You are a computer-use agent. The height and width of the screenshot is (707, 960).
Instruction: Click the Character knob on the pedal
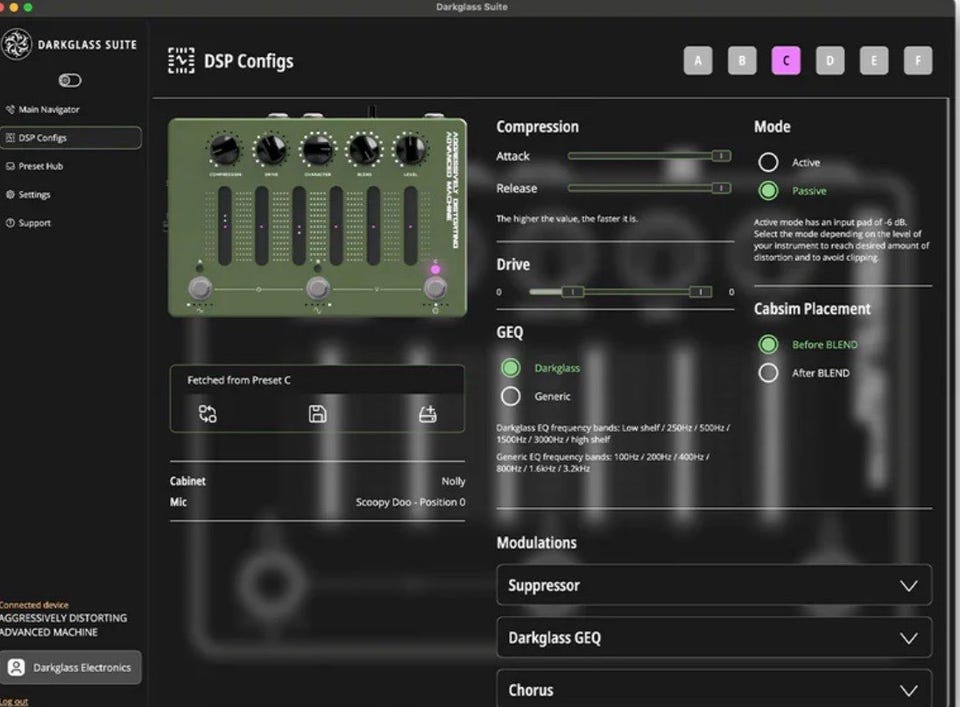(x=317, y=149)
